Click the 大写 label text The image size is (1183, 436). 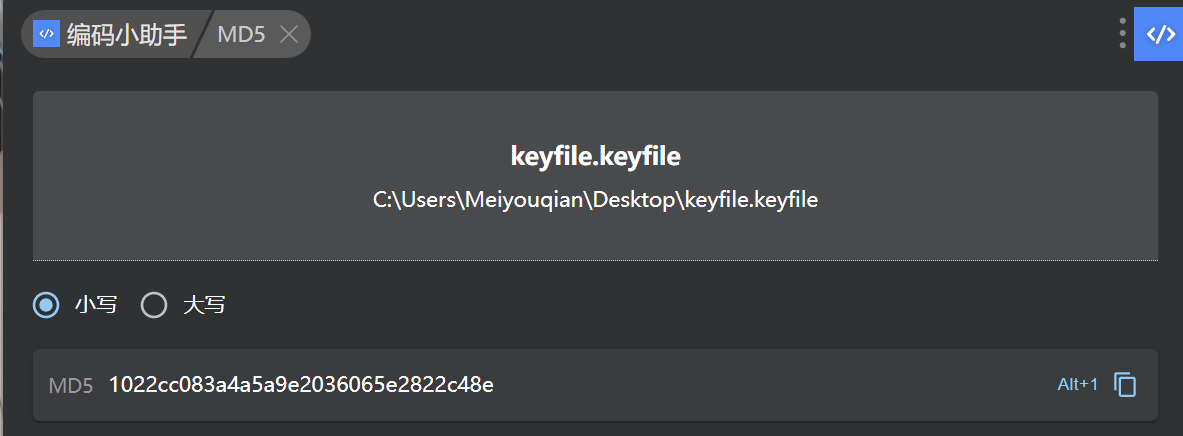(204, 305)
